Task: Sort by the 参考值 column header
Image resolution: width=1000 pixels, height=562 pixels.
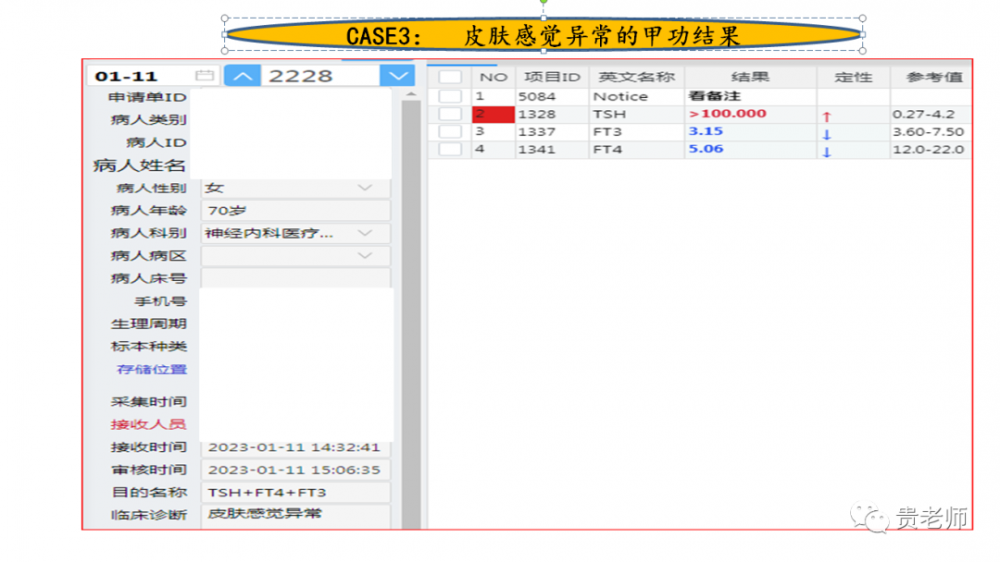Action: tap(932, 77)
